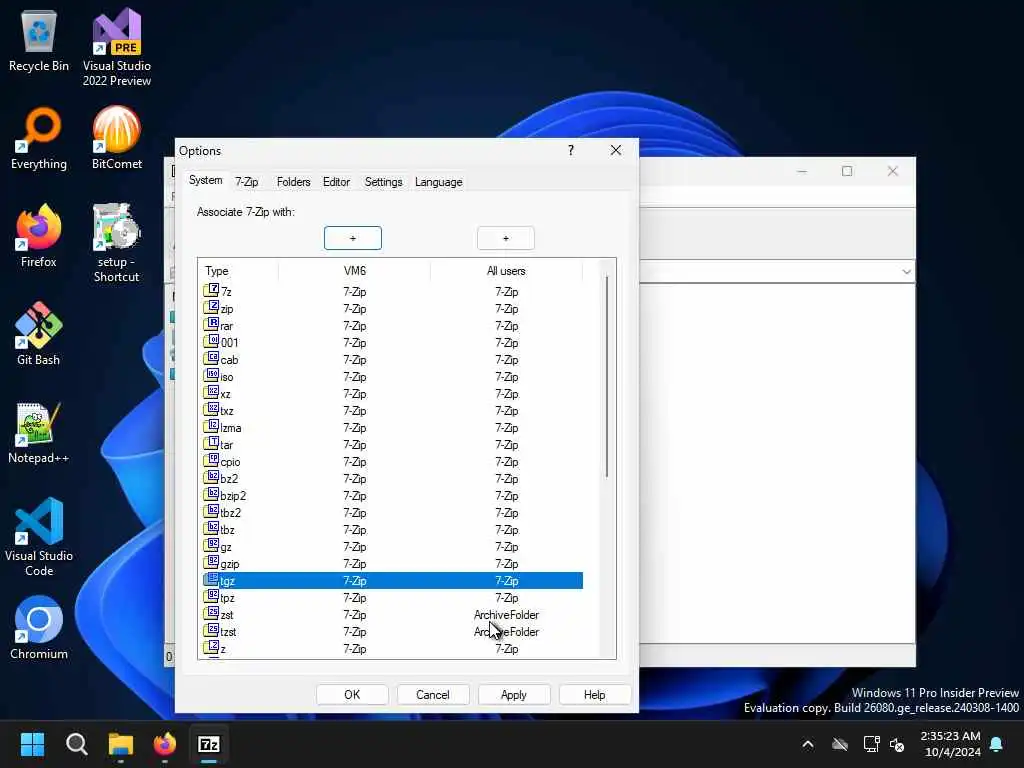Screen dimensions: 1024x768
Task: Click ArchiveFolder in the zst row
Action: coord(506,615)
